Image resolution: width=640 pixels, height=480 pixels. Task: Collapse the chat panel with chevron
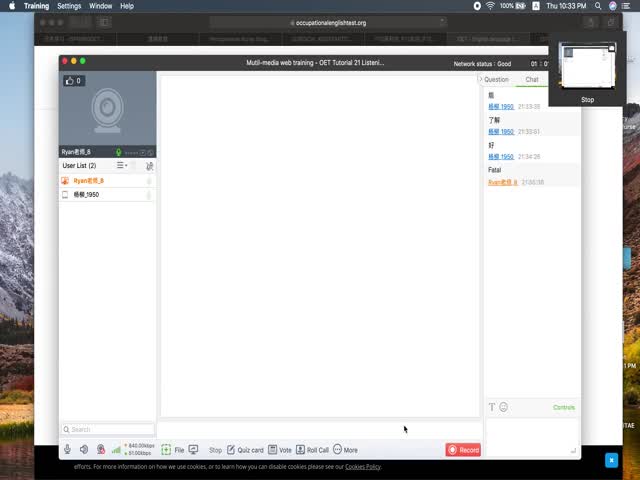[481, 79]
